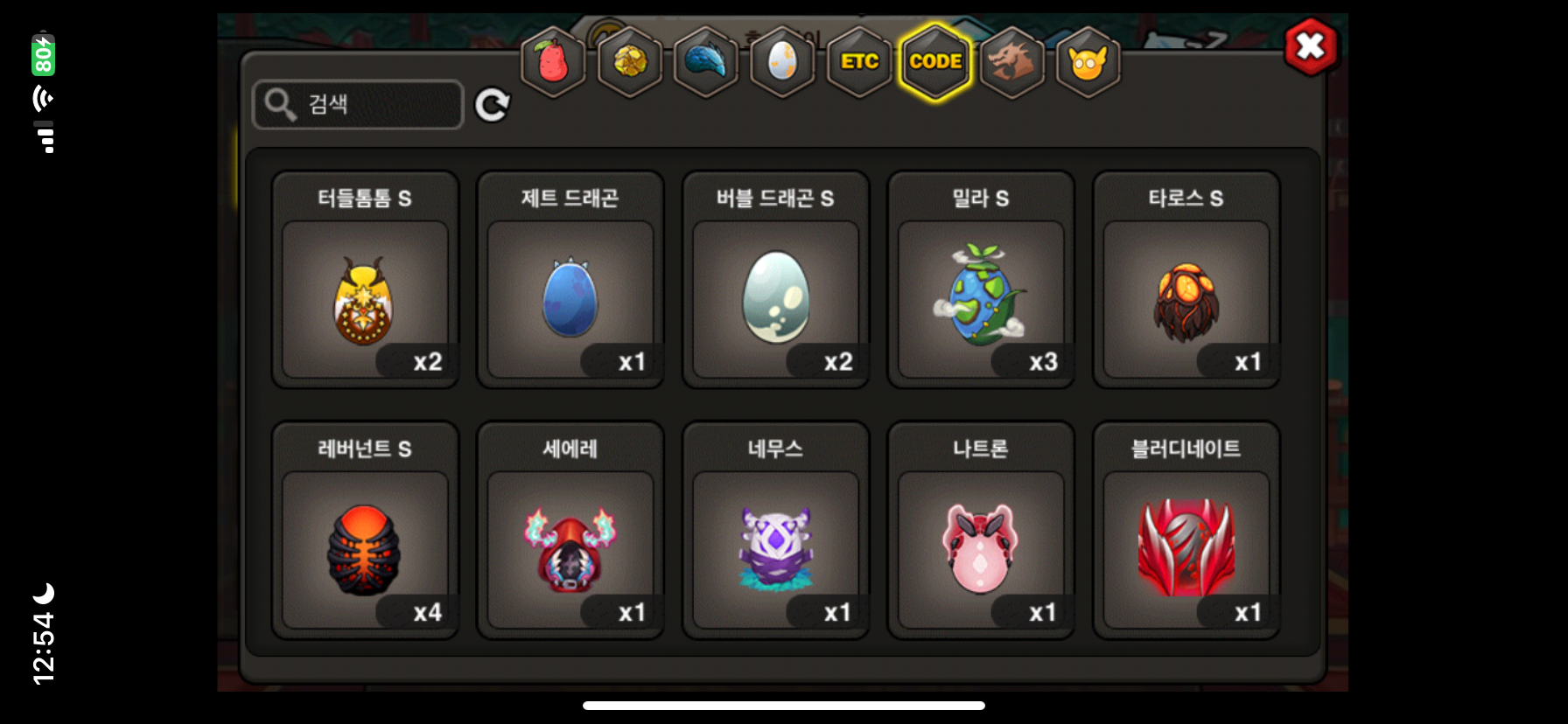Tap the 타로스 S lava egg
1568x724 pixels.
[x=1186, y=280]
